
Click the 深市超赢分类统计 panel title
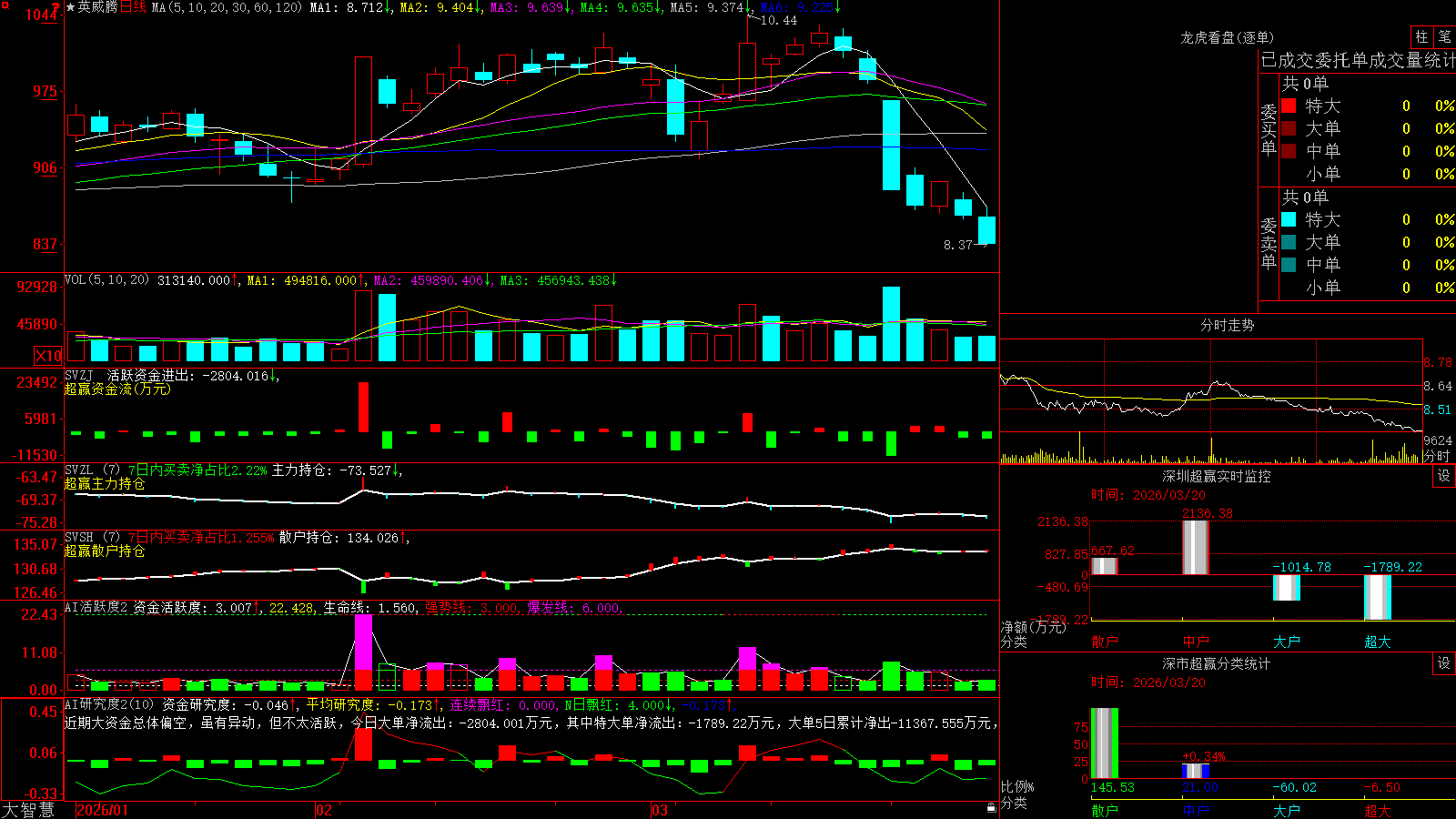[1216, 663]
